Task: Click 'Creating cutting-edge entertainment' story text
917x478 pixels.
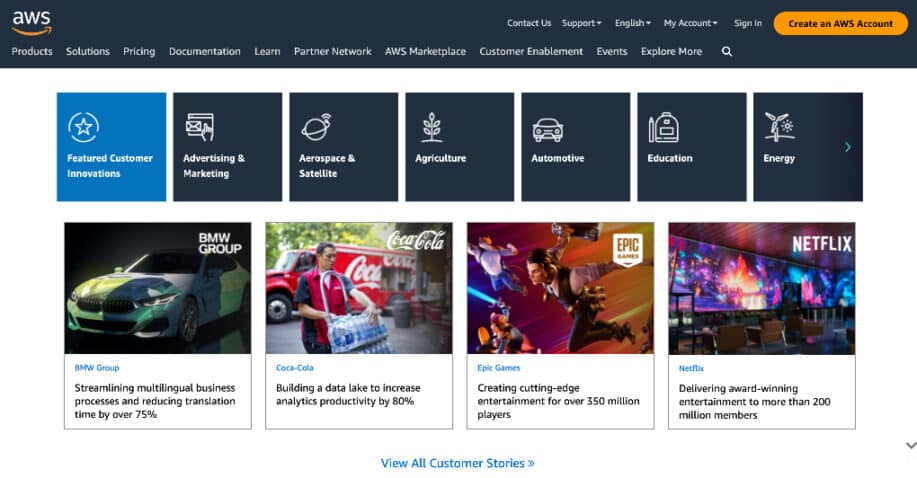Action: [x=558, y=401]
